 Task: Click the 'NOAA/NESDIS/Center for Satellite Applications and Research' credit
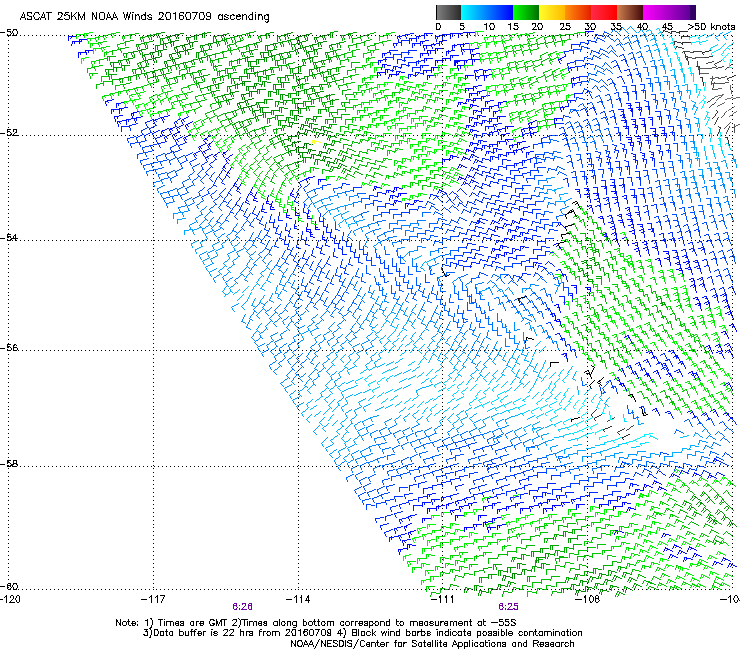pyautogui.click(x=432, y=644)
